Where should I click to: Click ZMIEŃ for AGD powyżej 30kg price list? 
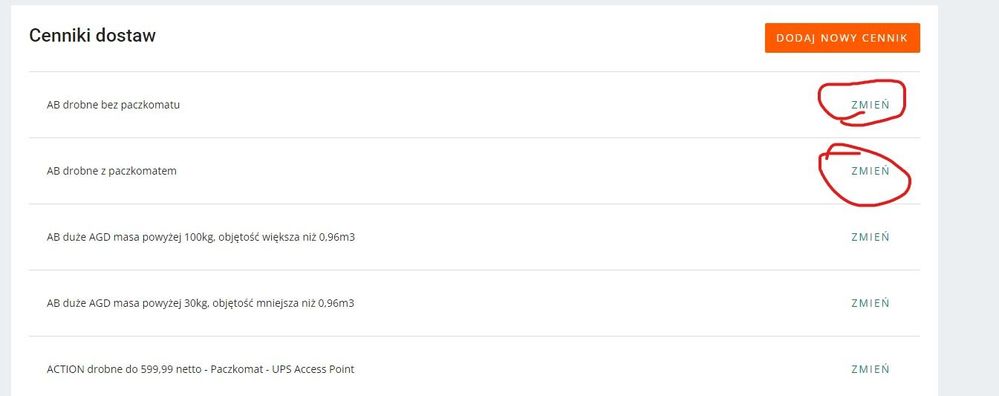[870, 303]
